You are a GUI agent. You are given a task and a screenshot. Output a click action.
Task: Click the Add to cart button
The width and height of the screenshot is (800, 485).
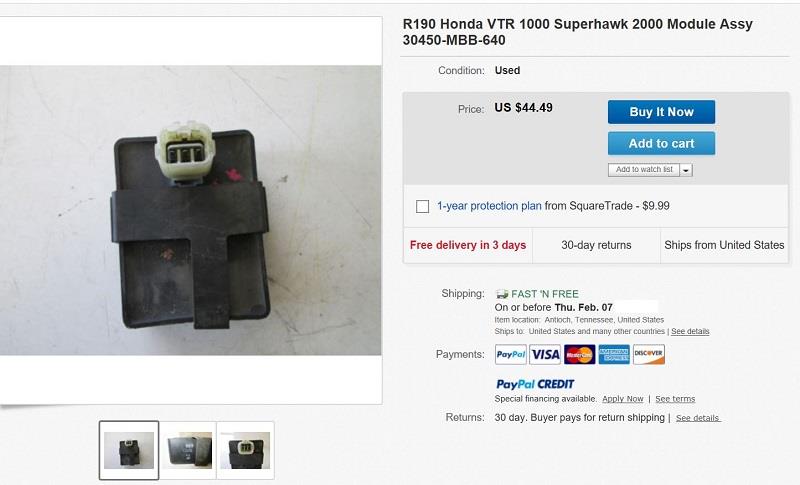point(661,143)
